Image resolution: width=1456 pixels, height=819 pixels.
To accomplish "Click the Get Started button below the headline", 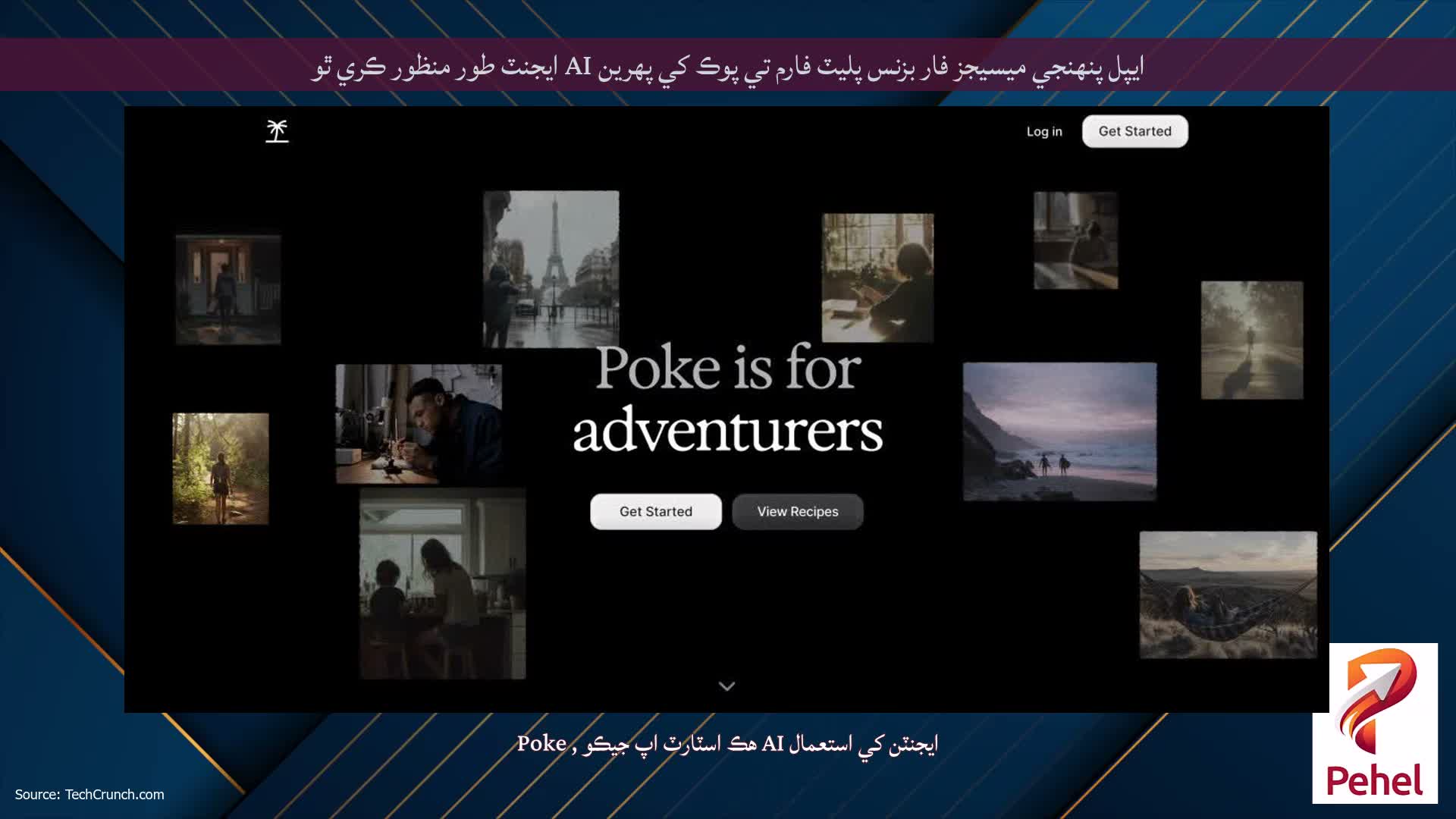I will (x=656, y=511).
